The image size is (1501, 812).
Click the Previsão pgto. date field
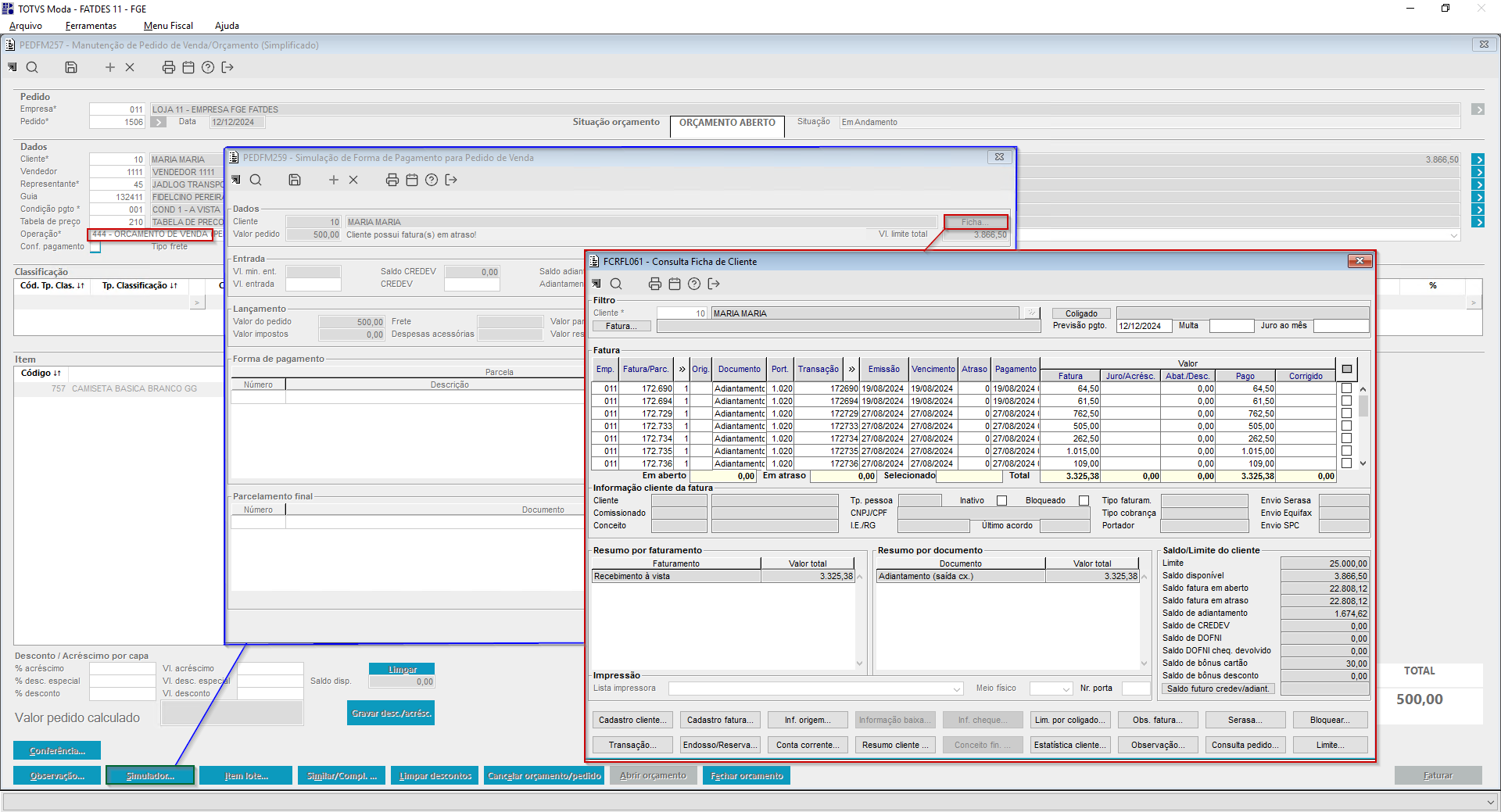pyautogui.click(x=1144, y=326)
